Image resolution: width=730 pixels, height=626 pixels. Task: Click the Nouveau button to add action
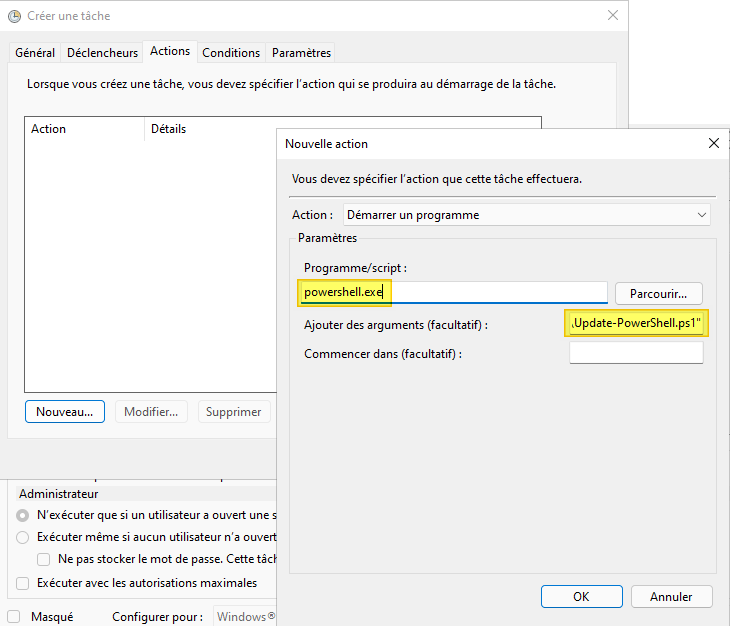click(x=65, y=412)
